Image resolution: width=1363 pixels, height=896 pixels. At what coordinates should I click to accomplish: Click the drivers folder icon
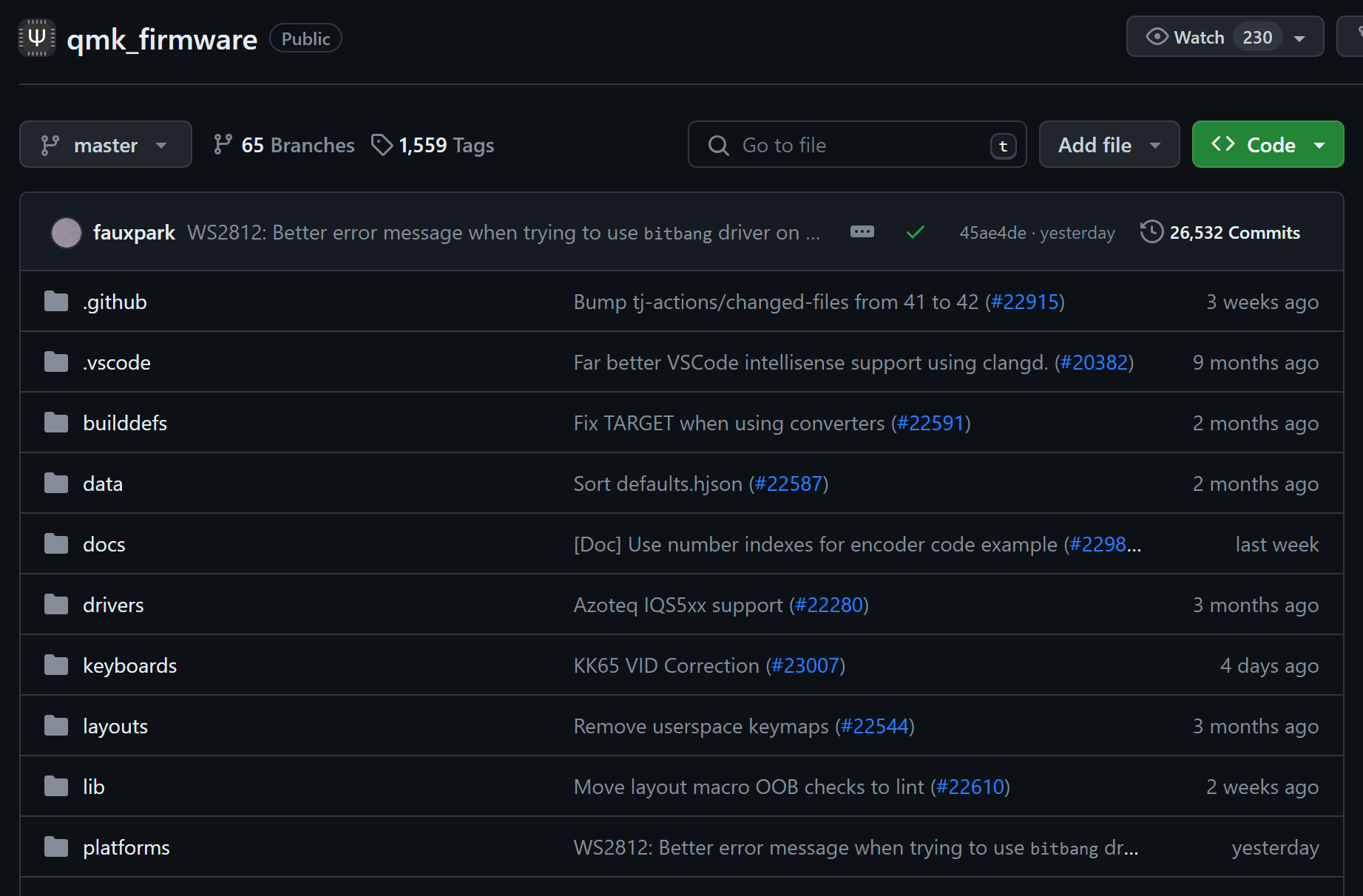click(x=56, y=605)
